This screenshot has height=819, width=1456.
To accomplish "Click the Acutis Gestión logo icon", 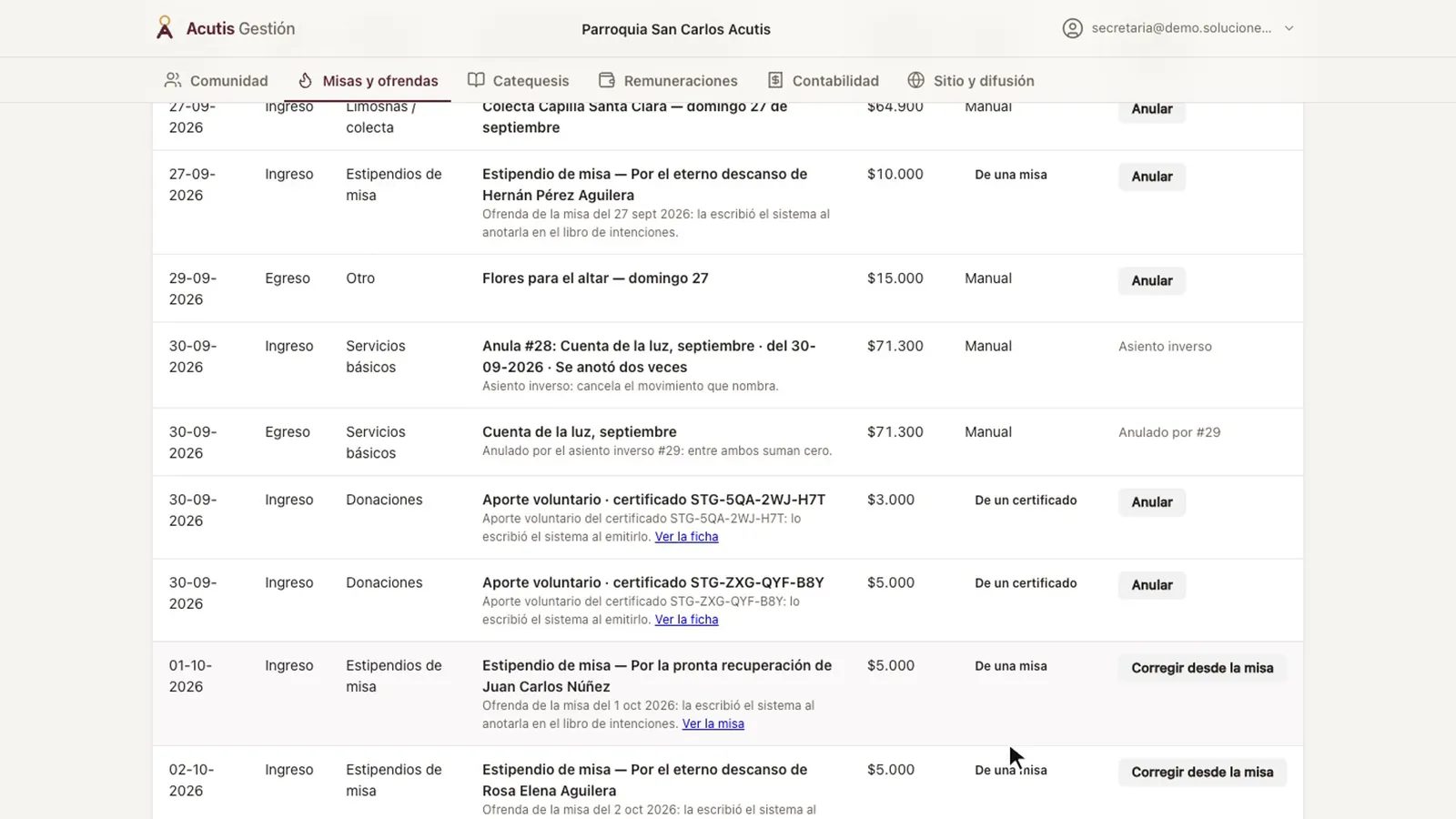I will pyautogui.click(x=165, y=28).
